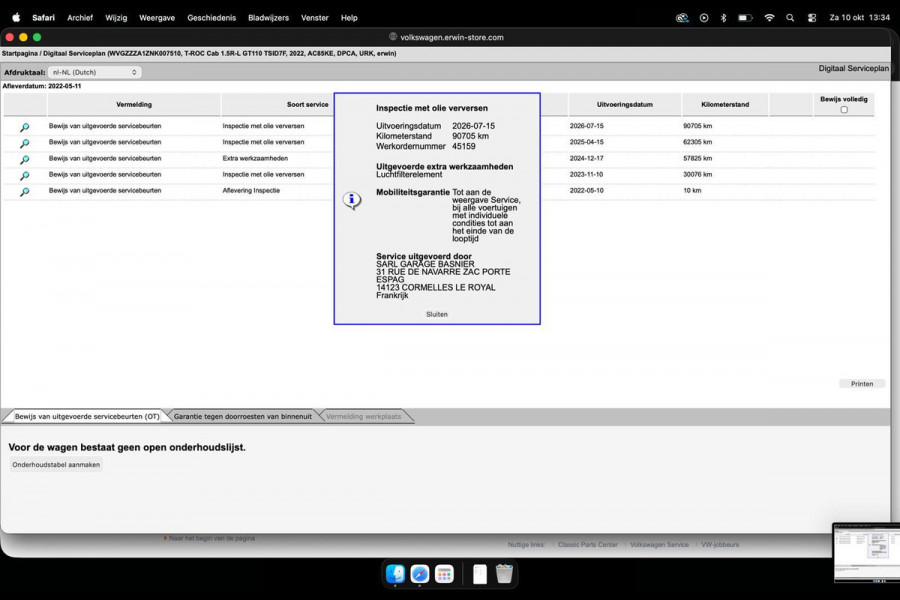Click the 2022-05-10 date cell
900x600 pixels.
[586, 190]
